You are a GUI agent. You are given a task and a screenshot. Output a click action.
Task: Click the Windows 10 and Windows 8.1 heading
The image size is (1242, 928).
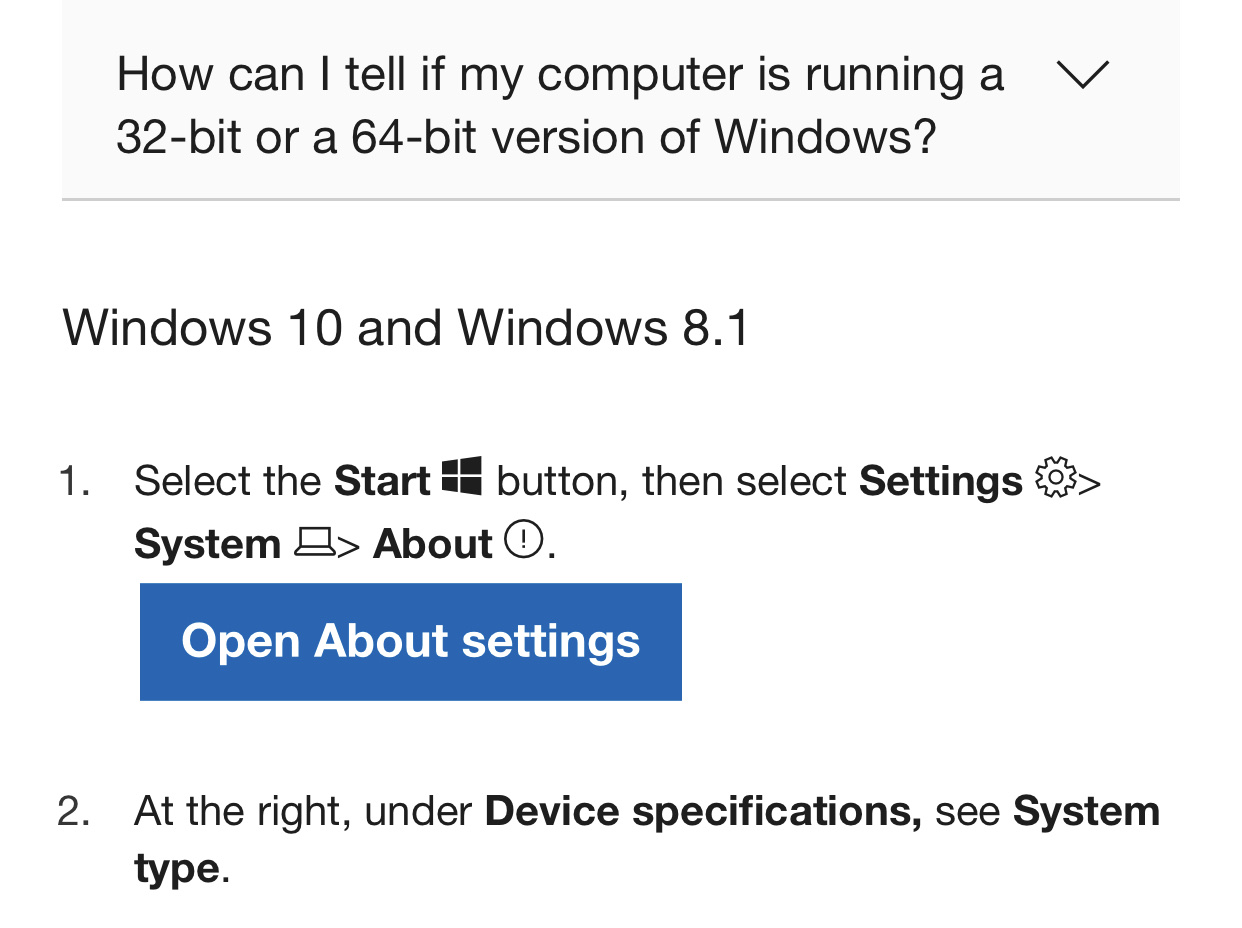405,327
